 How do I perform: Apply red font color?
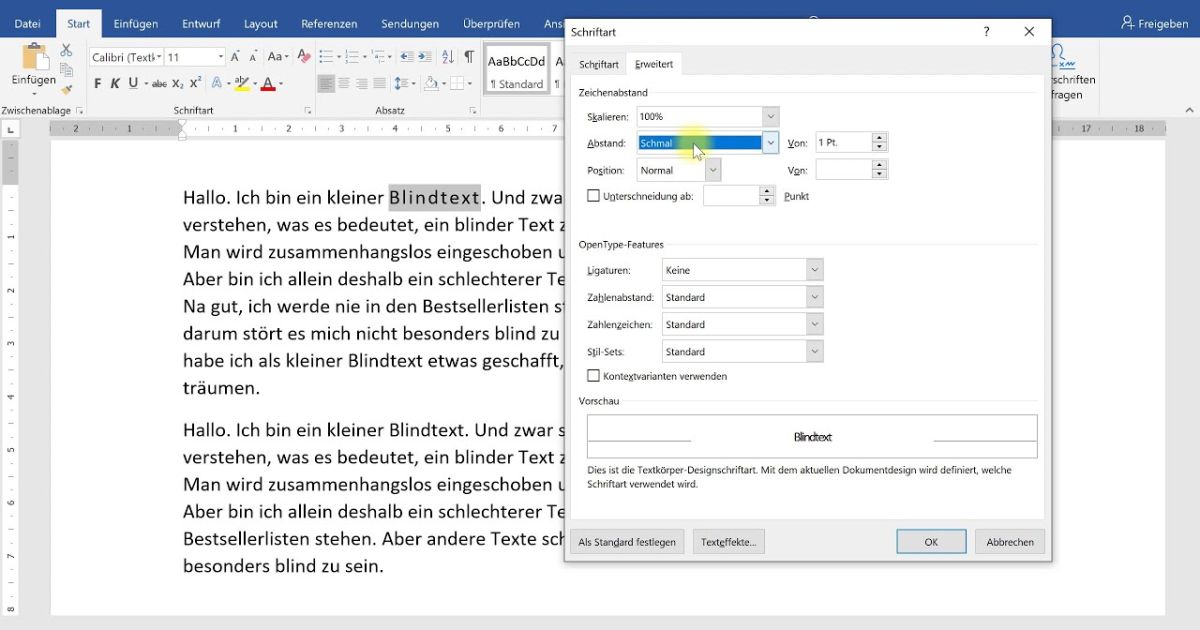(x=268, y=84)
